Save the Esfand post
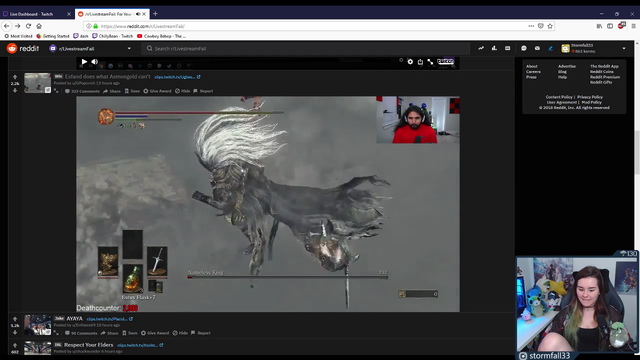This screenshot has height=360, width=640. (132, 91)
